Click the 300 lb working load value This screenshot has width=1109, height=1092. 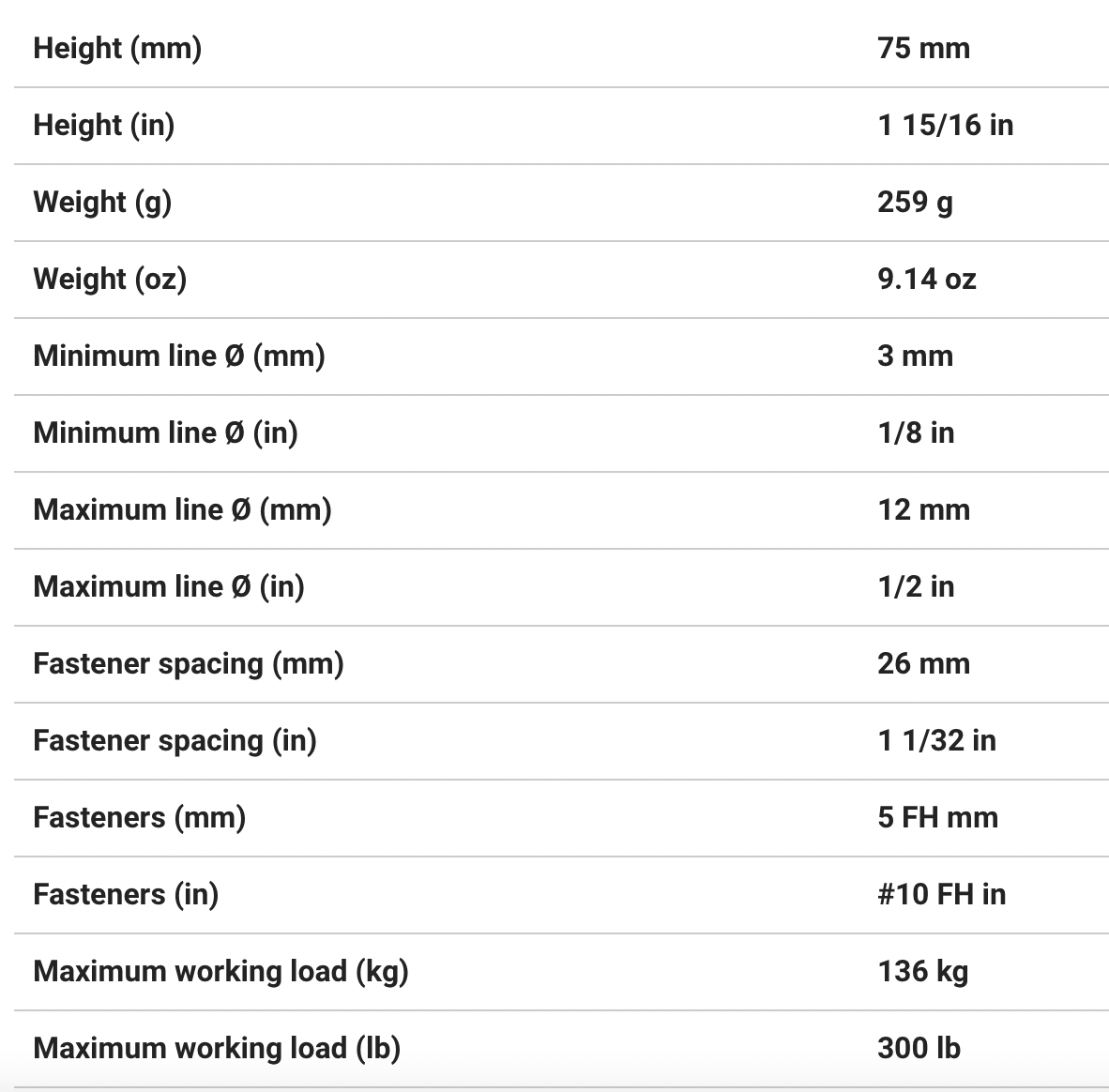tap(919, 1048)
